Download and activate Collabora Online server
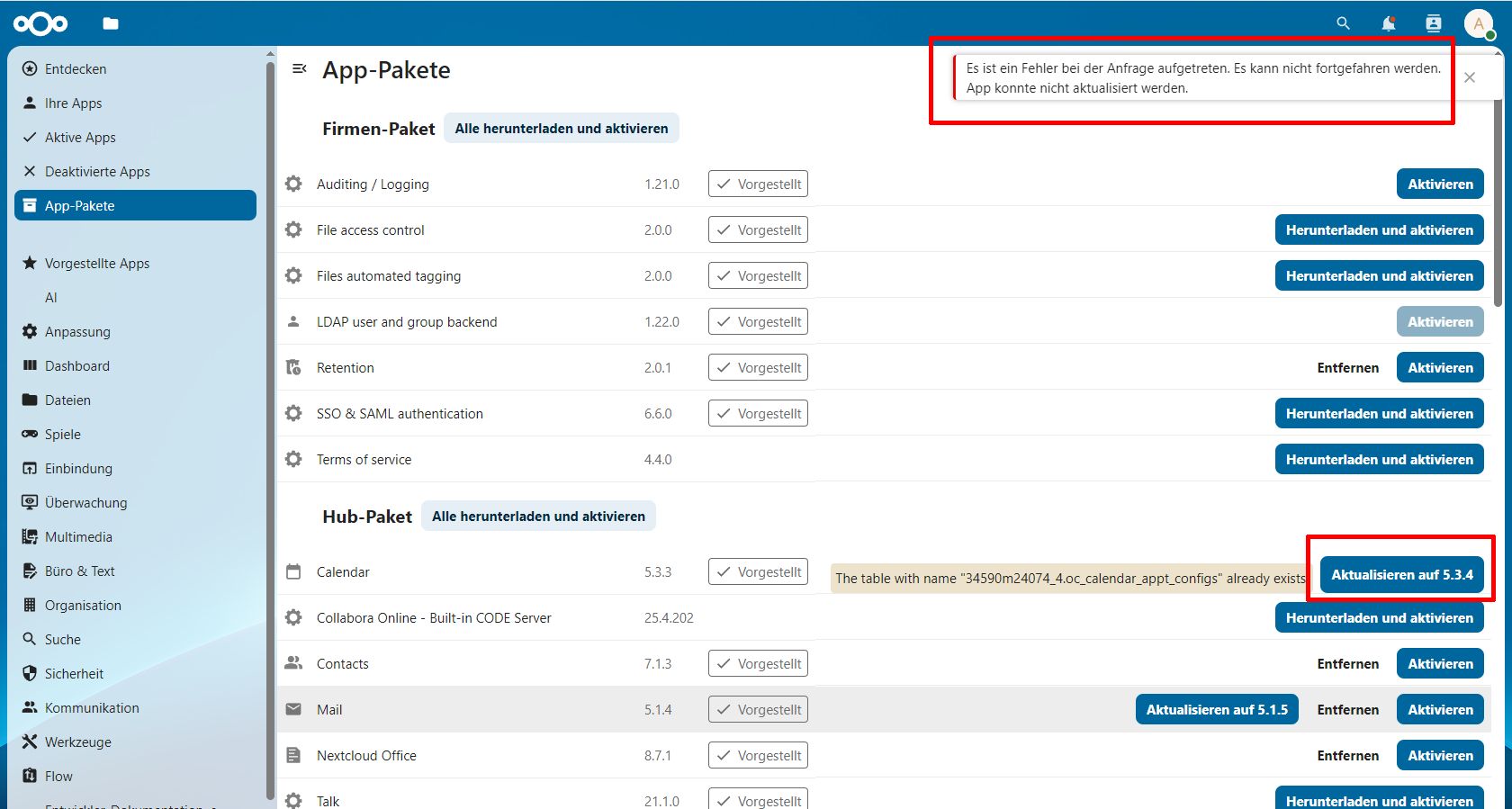This screenshot has width=1512, height=809. pos(1379,617)
